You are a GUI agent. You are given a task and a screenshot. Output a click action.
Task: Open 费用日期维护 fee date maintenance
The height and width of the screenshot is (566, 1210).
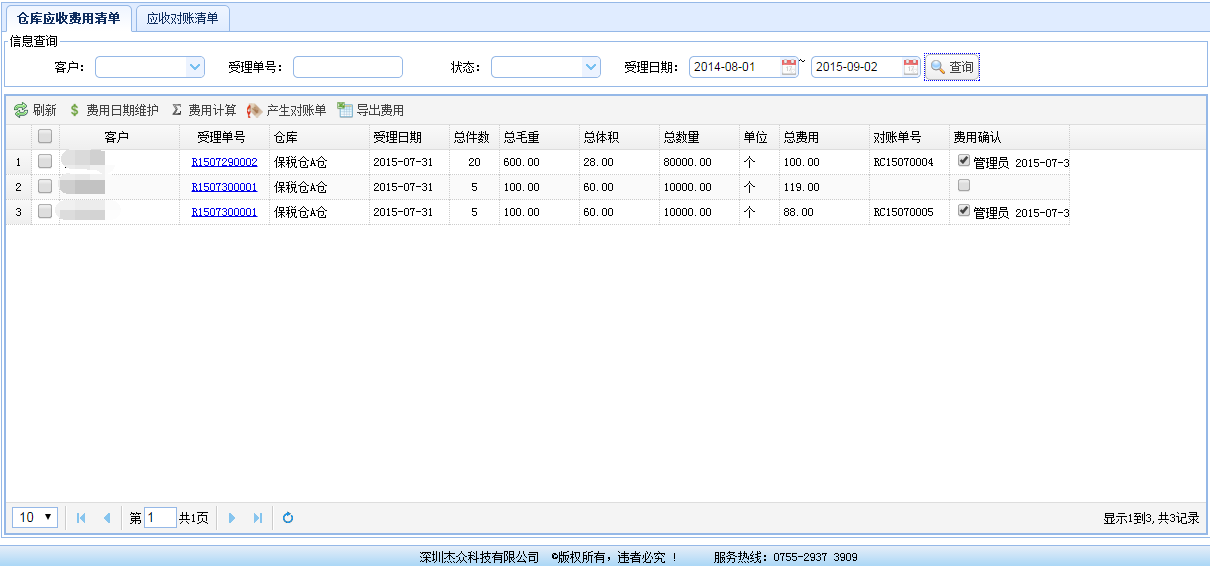click(113, 110)
